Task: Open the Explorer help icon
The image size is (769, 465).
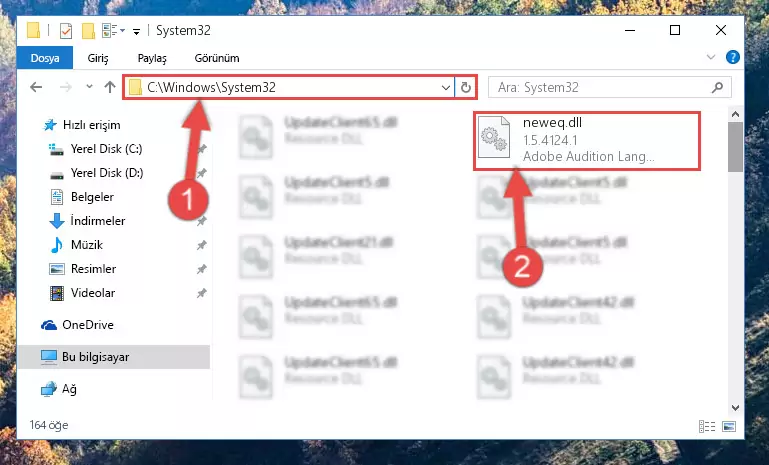Action: tap(732, 57)
